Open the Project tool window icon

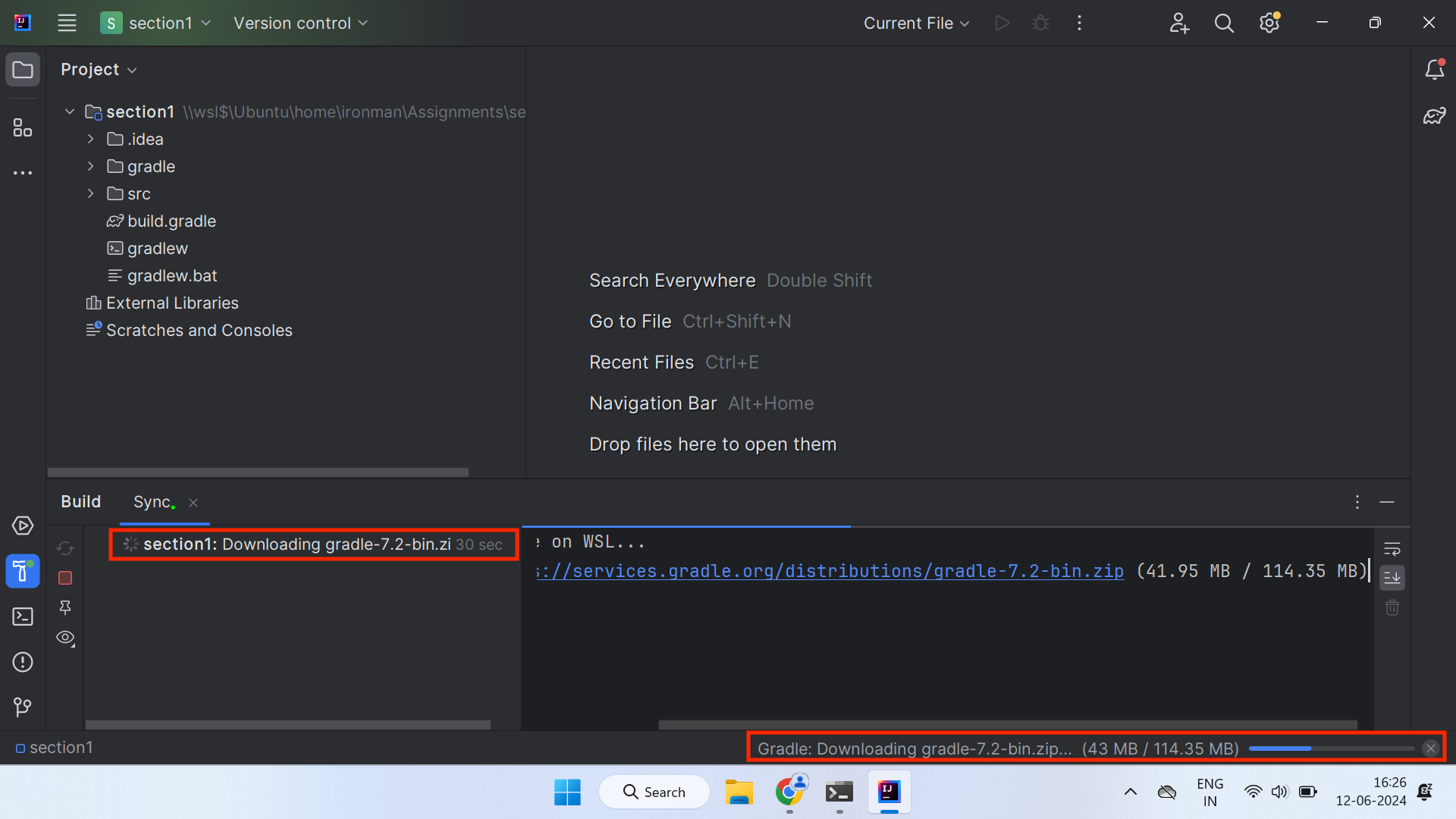(23, 70)
